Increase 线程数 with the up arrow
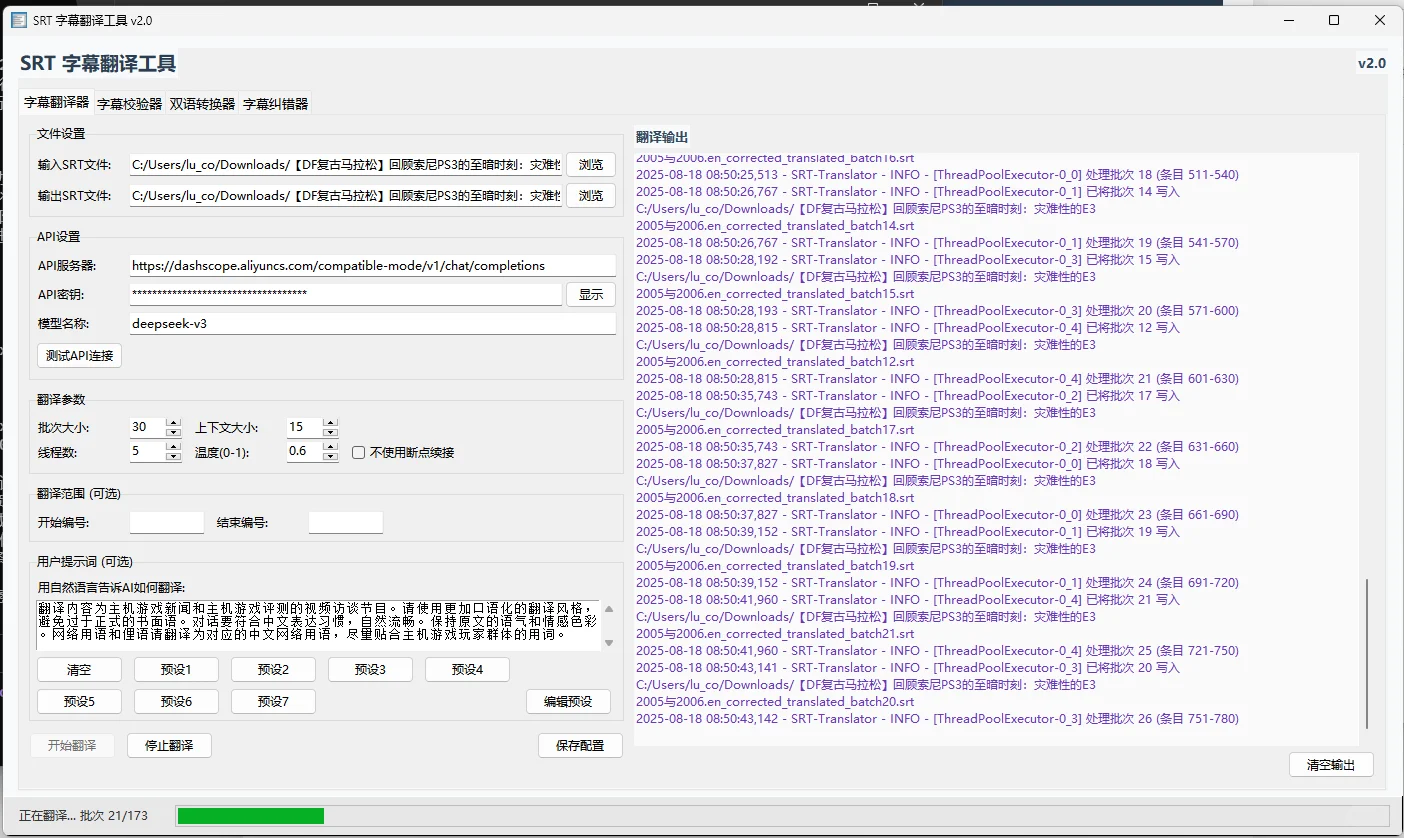The height and width of the screenshot is (838, 1404). pos(174,447)
